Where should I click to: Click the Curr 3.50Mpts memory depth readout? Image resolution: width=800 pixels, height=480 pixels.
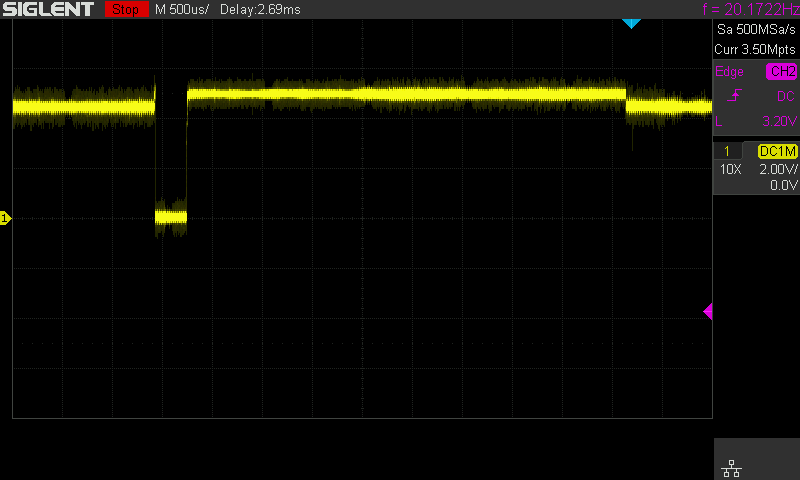point(756,48)
